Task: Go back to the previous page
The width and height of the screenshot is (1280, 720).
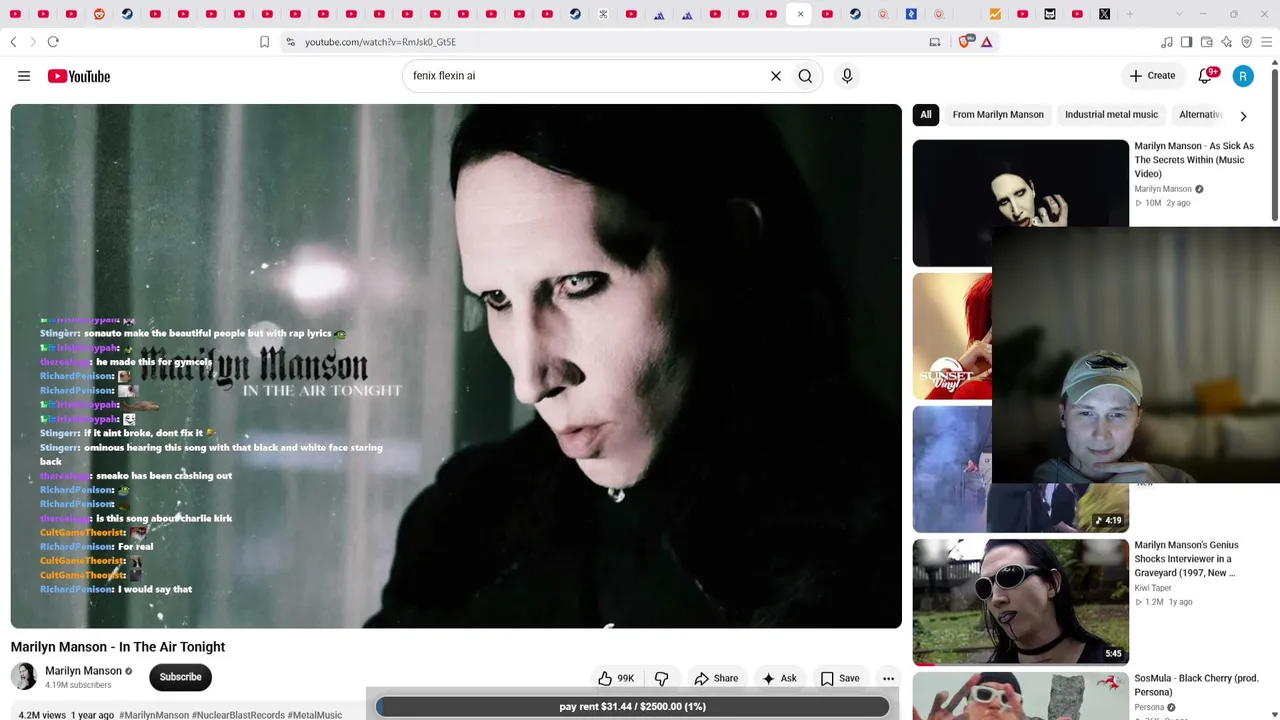Action: [13, 42]
